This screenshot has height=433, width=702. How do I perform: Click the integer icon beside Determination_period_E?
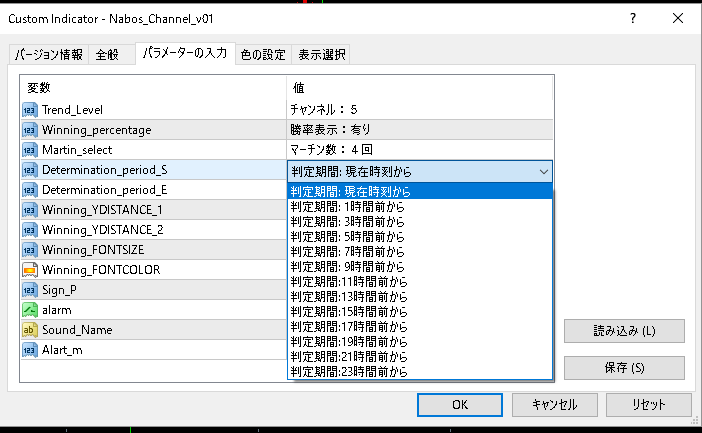pos(30,190)
